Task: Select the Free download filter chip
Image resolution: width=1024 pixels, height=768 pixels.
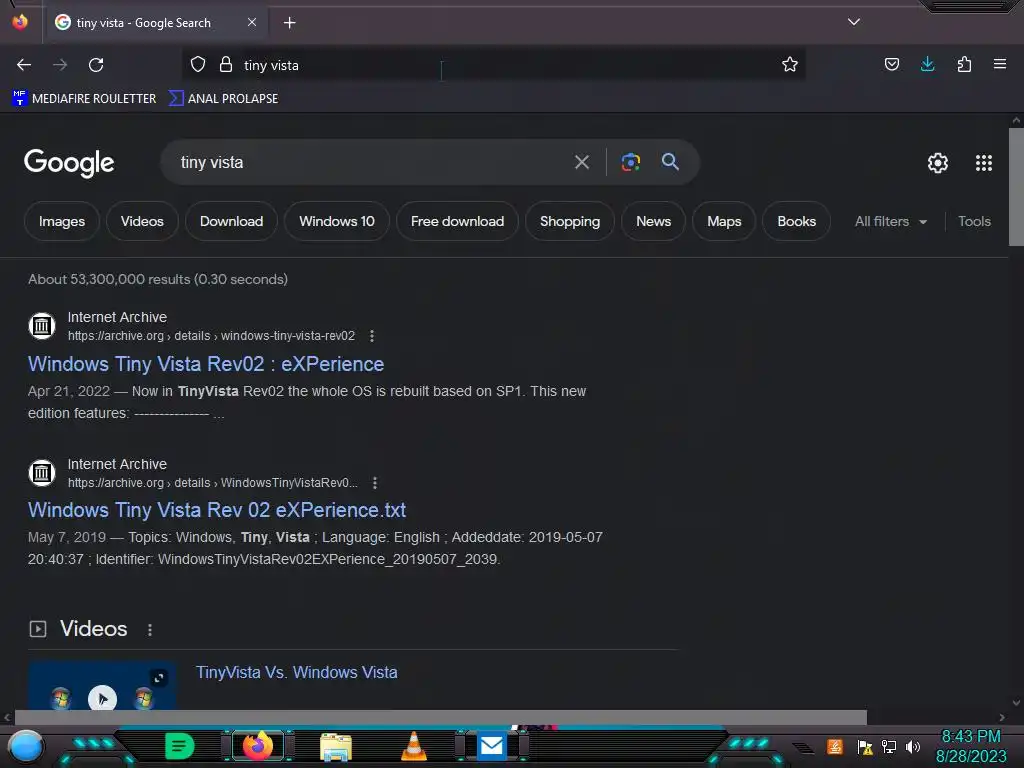Action: click(457, 221)
